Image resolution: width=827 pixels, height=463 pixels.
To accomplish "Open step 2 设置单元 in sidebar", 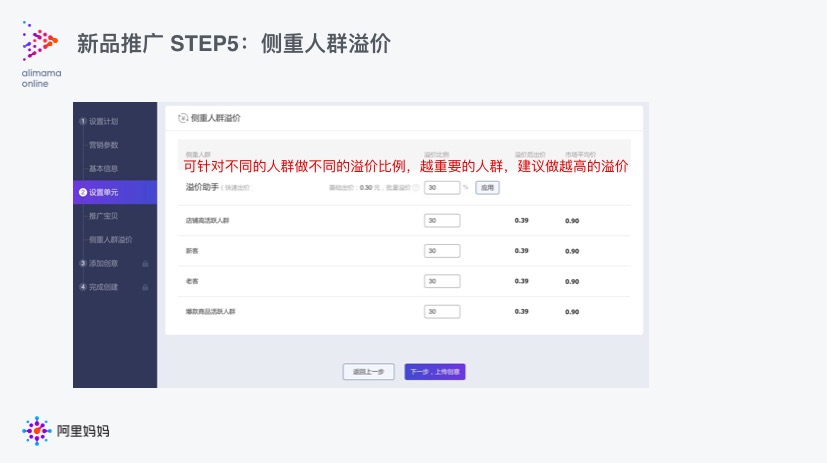I will (115, 192).
